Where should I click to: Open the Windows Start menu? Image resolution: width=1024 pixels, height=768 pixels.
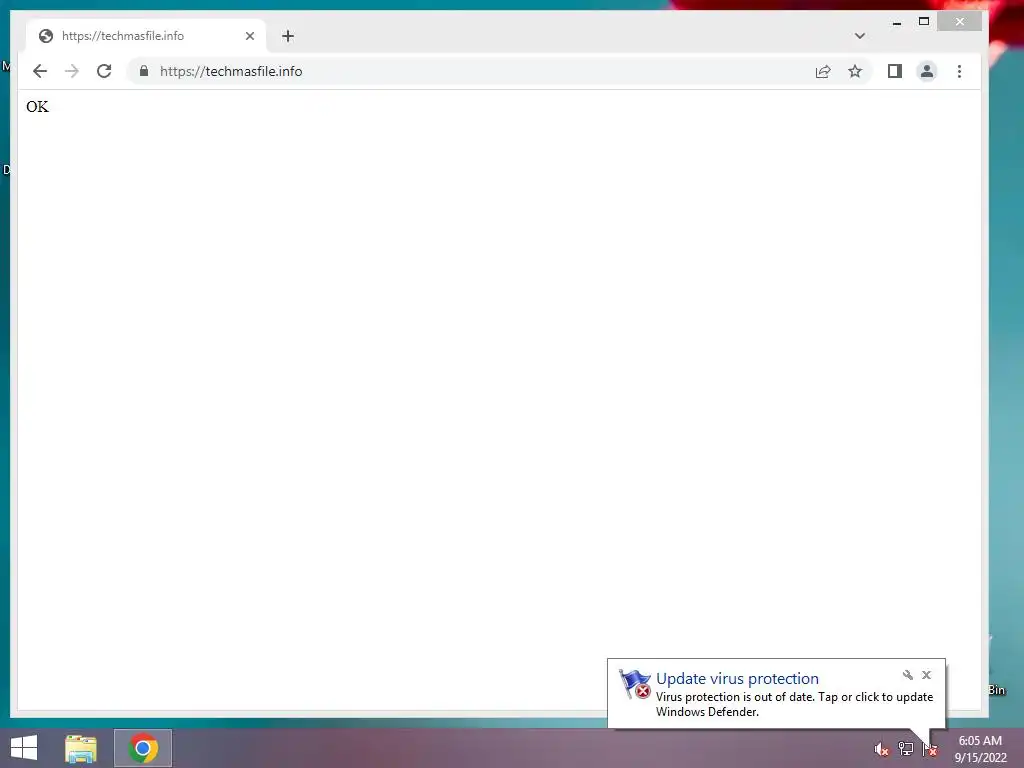(24, 748)
